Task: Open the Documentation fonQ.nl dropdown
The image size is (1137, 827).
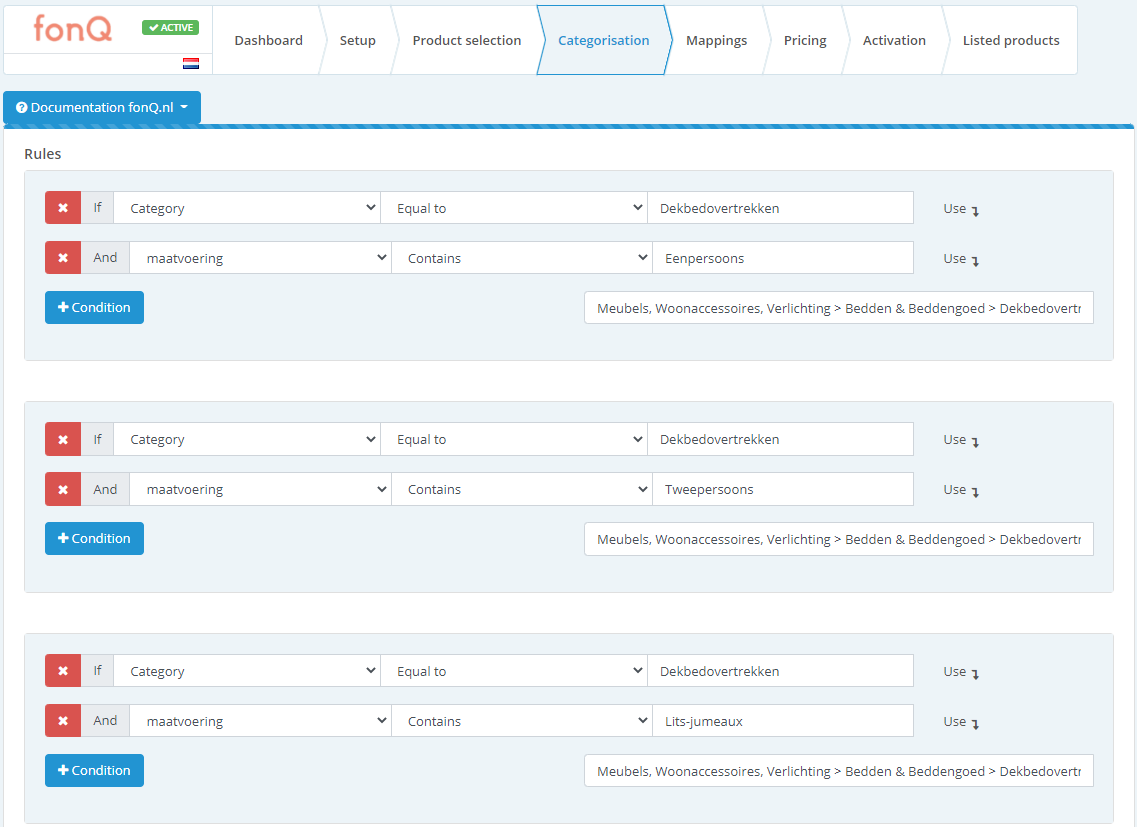Action: pos(102,107)
